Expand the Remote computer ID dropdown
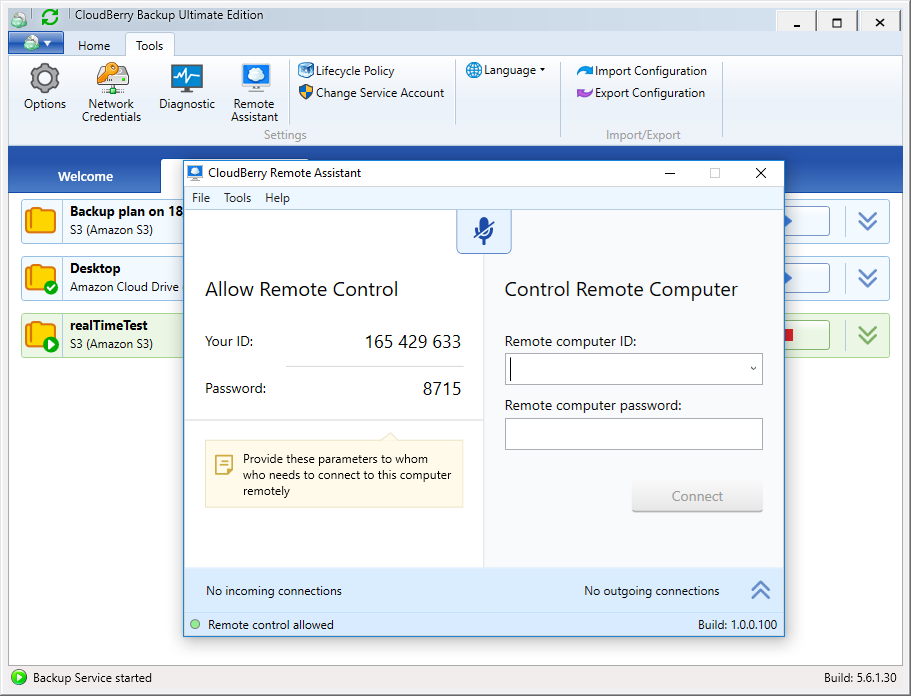911x696 pixels. coord(752,369)
